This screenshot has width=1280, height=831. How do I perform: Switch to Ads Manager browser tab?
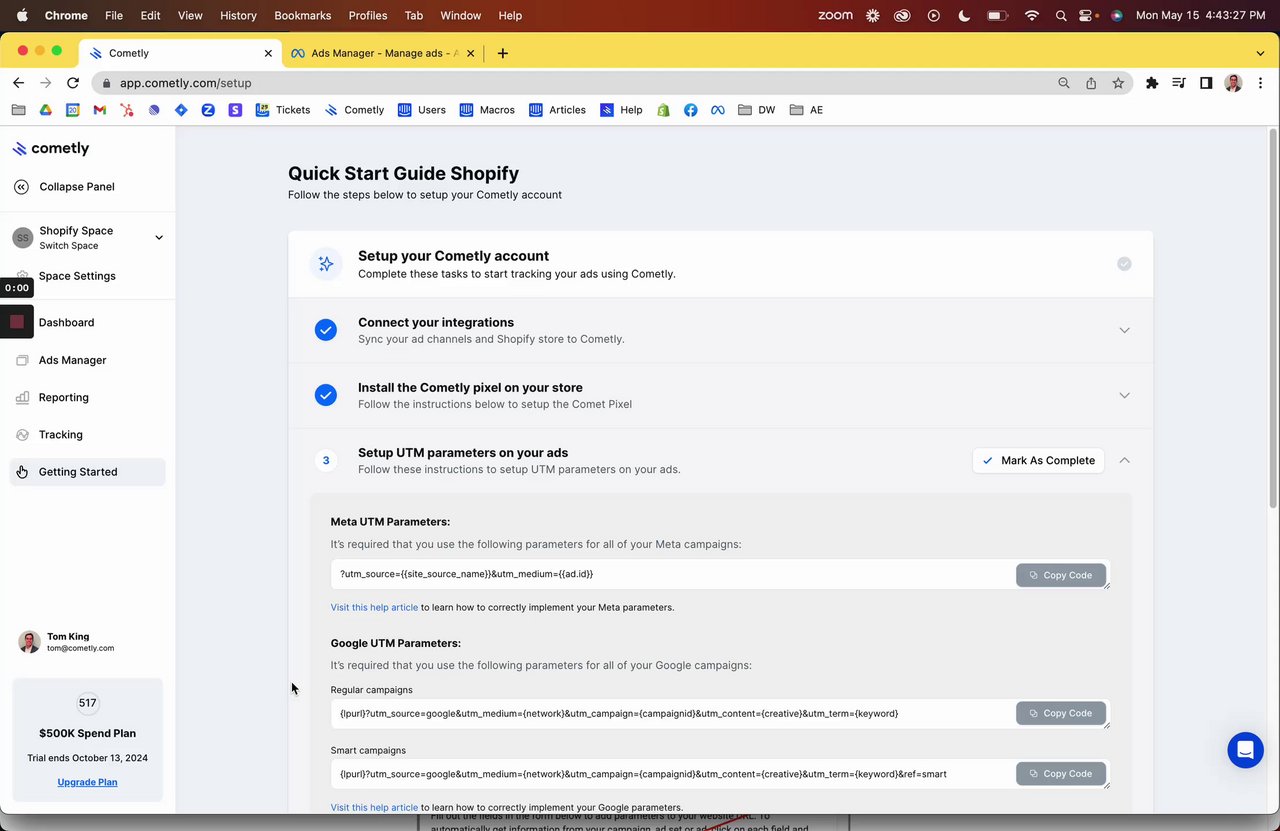(x=382, y=53)
